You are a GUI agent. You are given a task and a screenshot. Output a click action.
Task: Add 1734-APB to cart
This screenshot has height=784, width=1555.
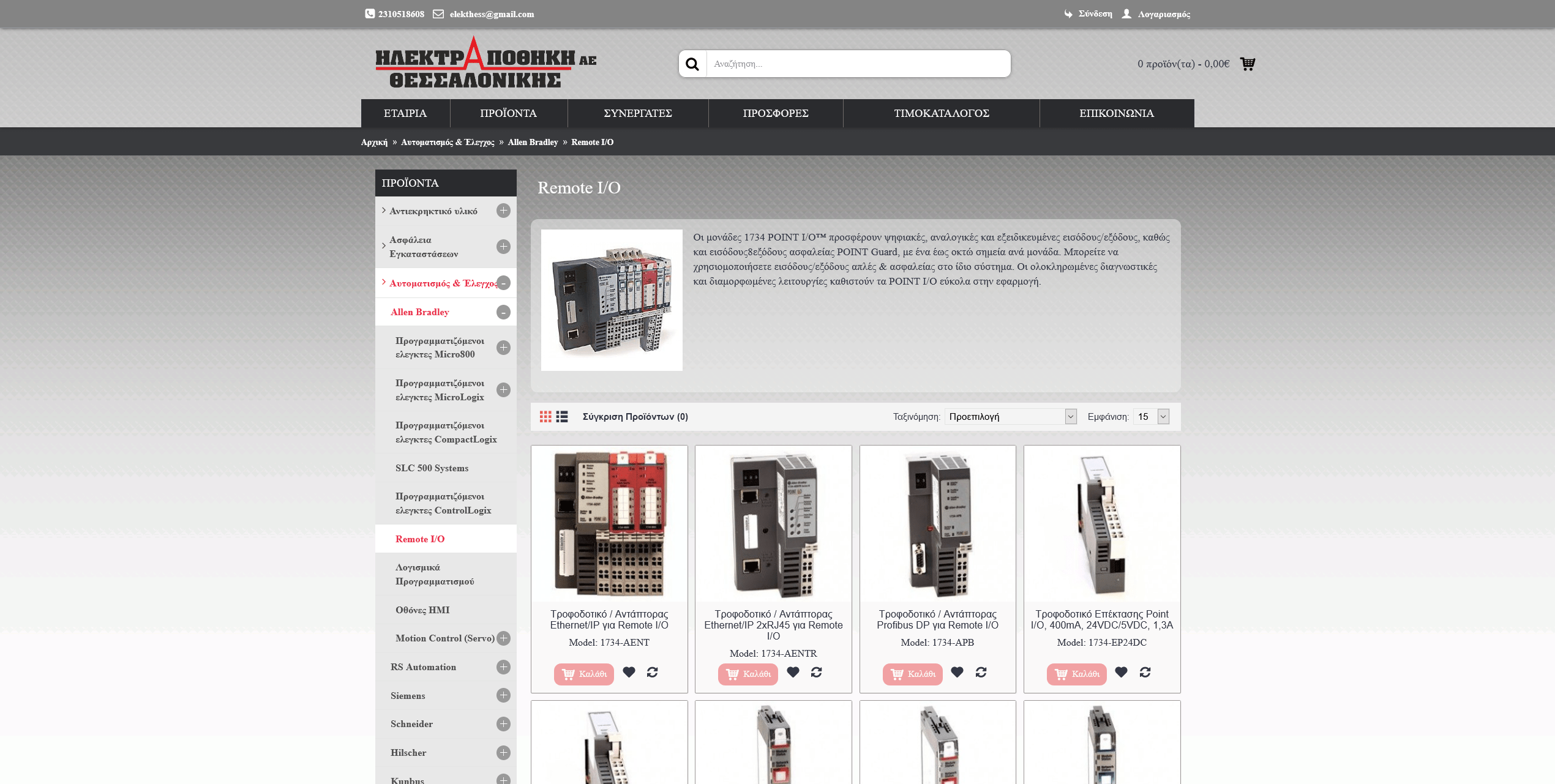(x=913, y=674)
